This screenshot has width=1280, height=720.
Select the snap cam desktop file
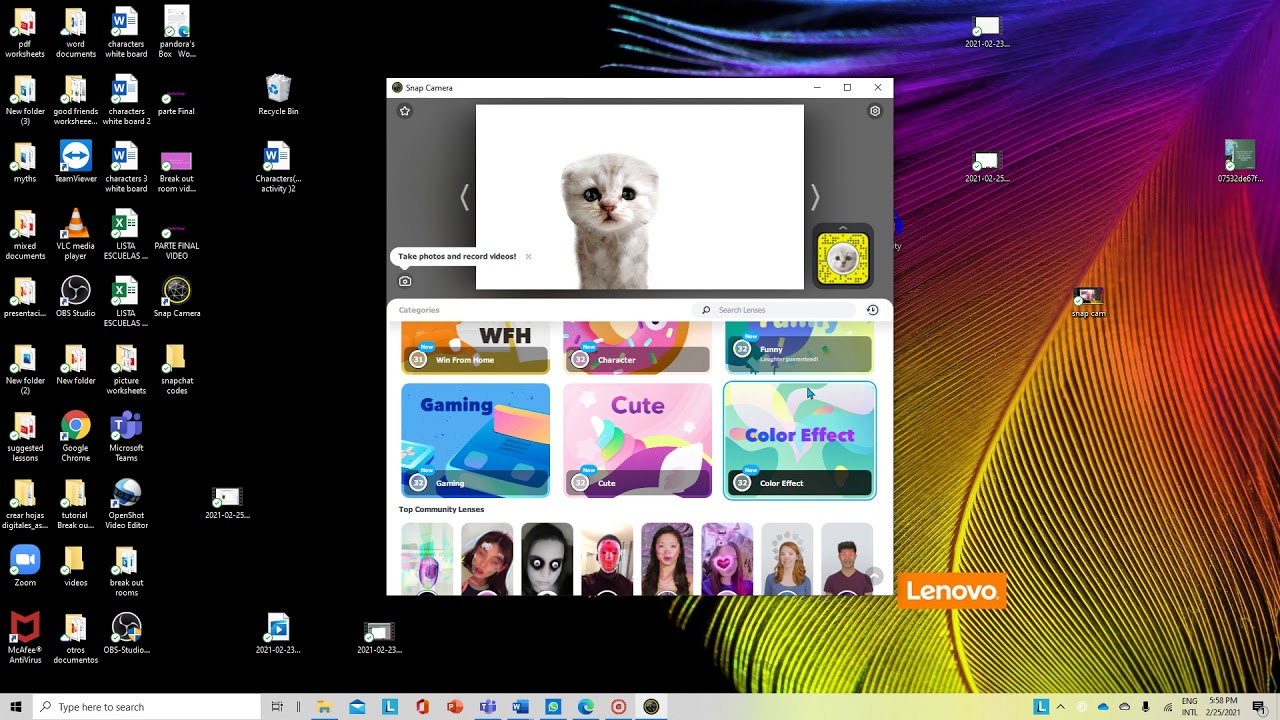coord(1088,302)
